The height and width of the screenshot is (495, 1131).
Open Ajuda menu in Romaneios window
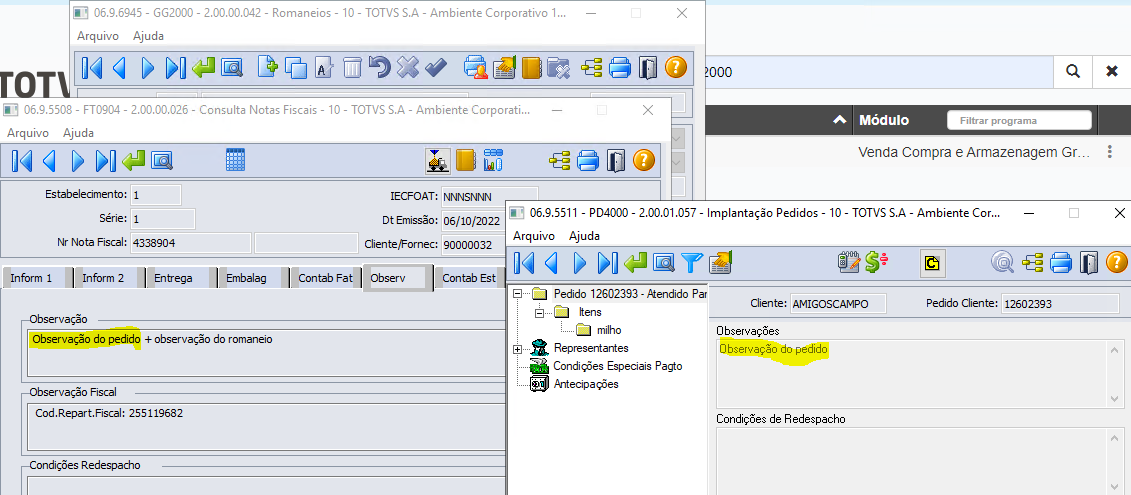pos(149,35)
